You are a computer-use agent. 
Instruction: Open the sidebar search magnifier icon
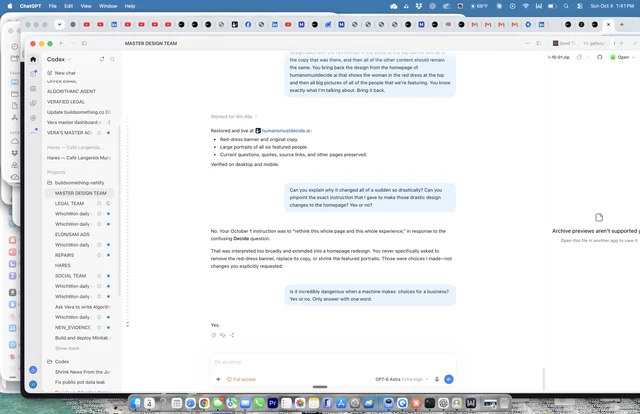[112, 59]
